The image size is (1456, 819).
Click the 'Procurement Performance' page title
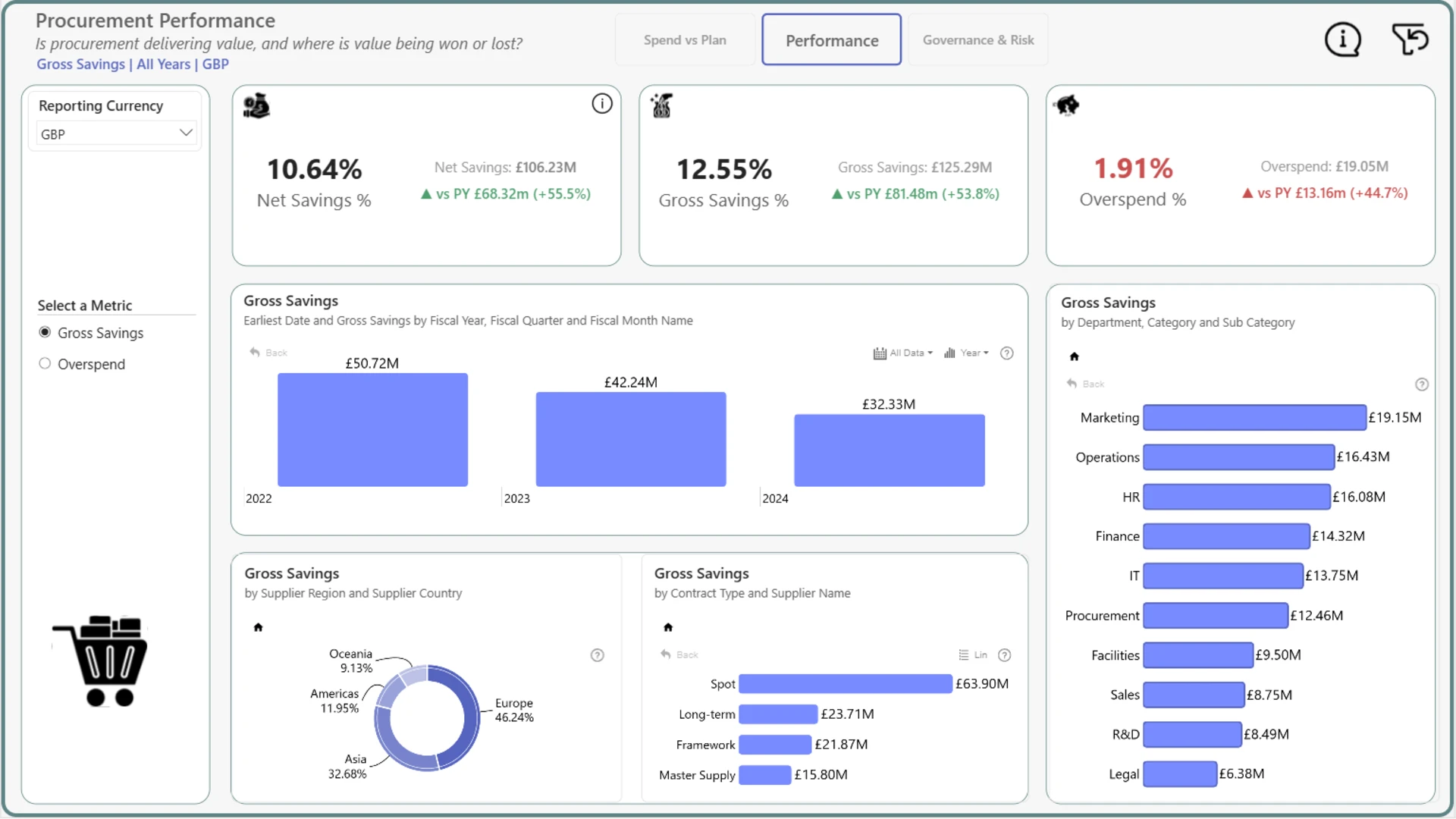coord(155,20)
